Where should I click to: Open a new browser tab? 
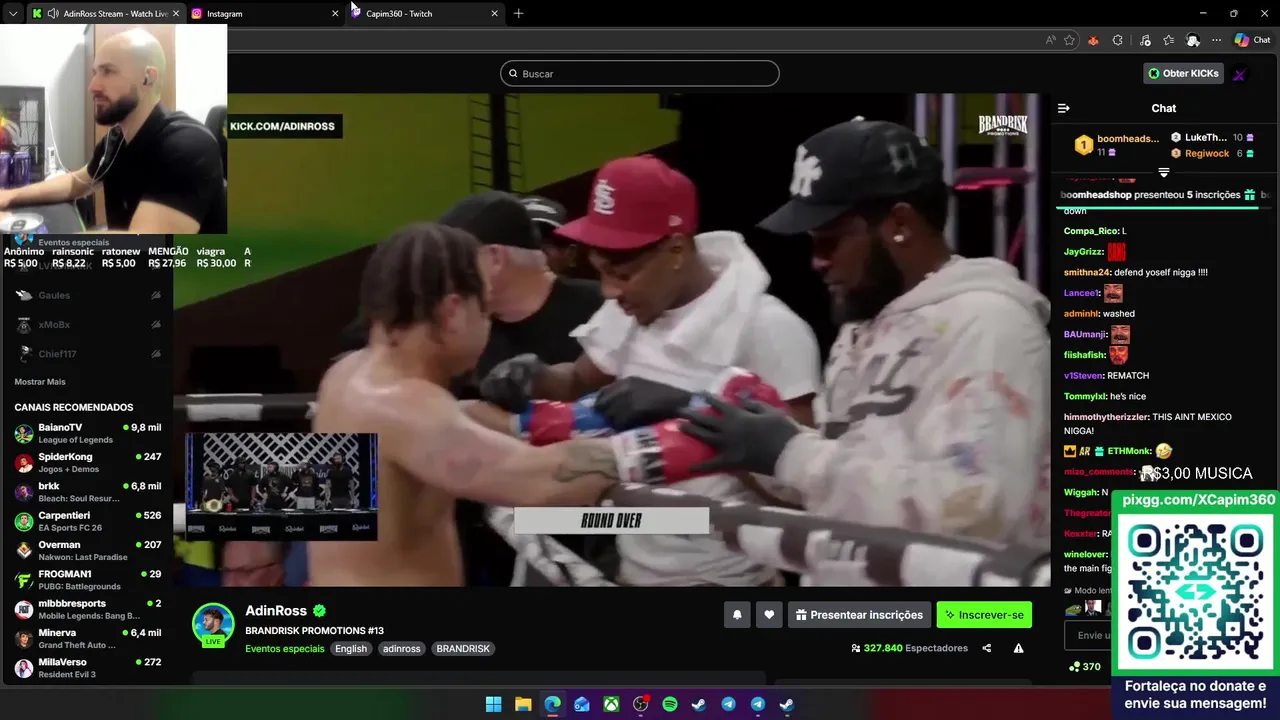coord(518,14)
